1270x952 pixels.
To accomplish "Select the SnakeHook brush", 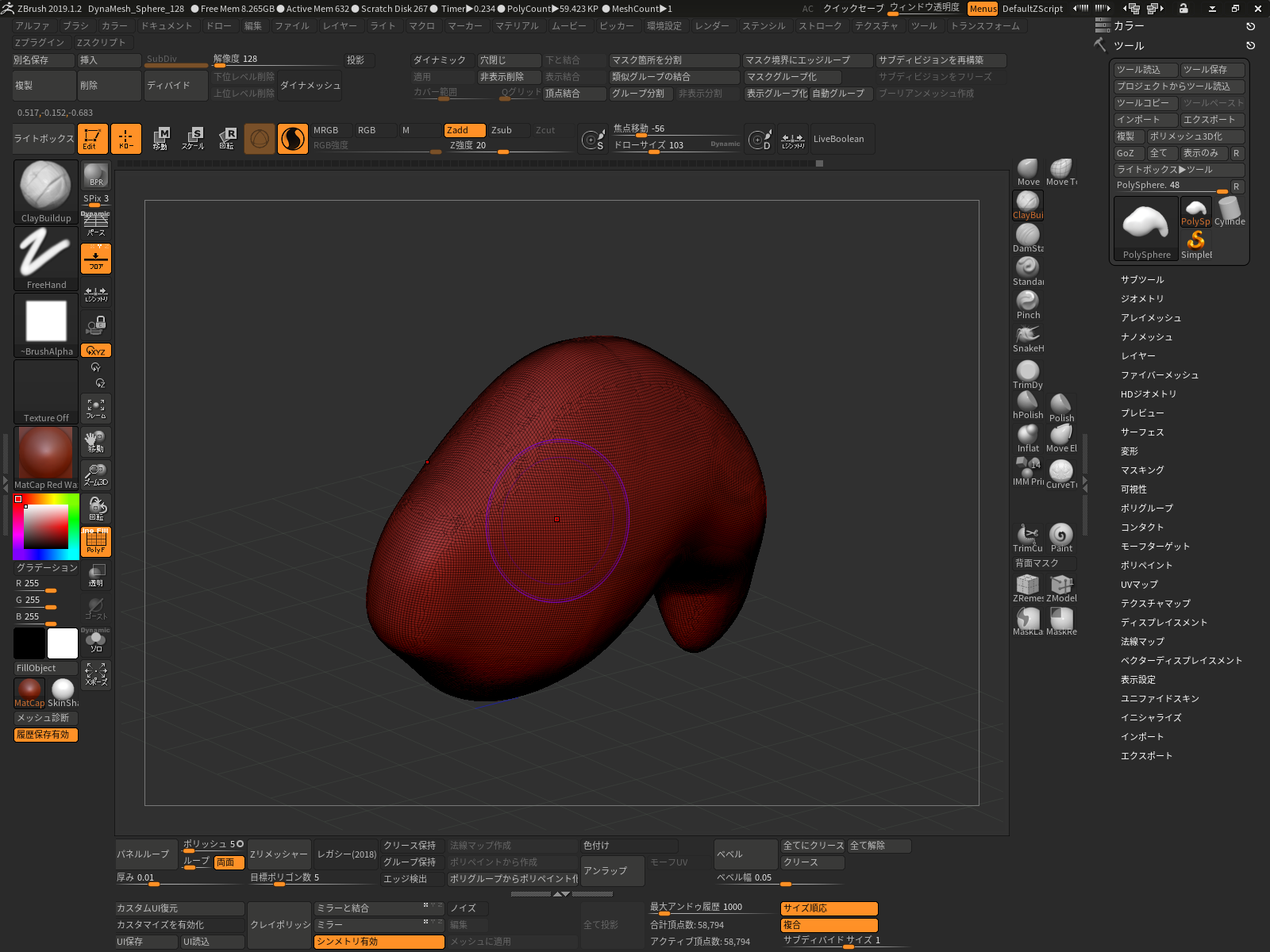I will coord(1028,338).
